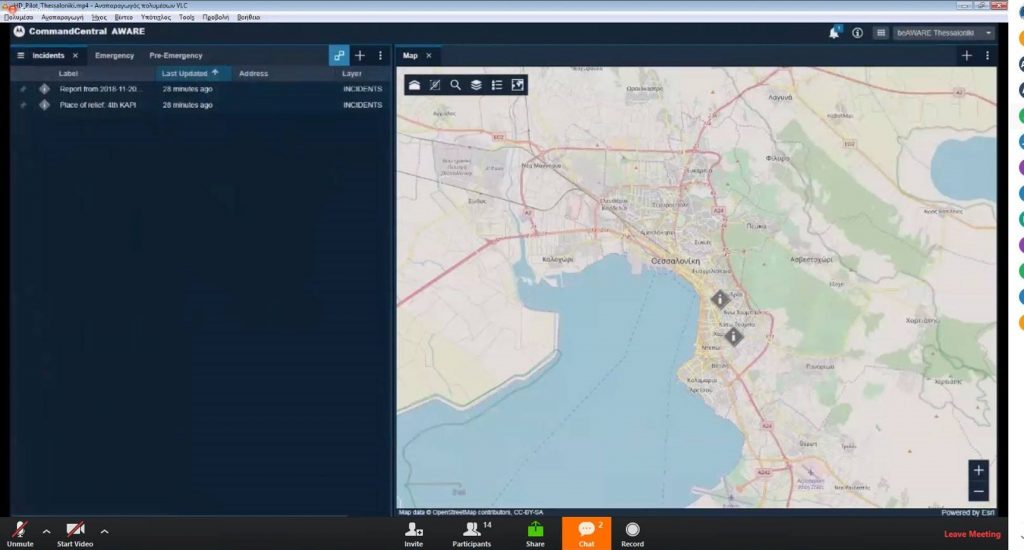Open Zoom Chat panel
The width and height of the screenshot is (1024, 550).
coord(586,534)
